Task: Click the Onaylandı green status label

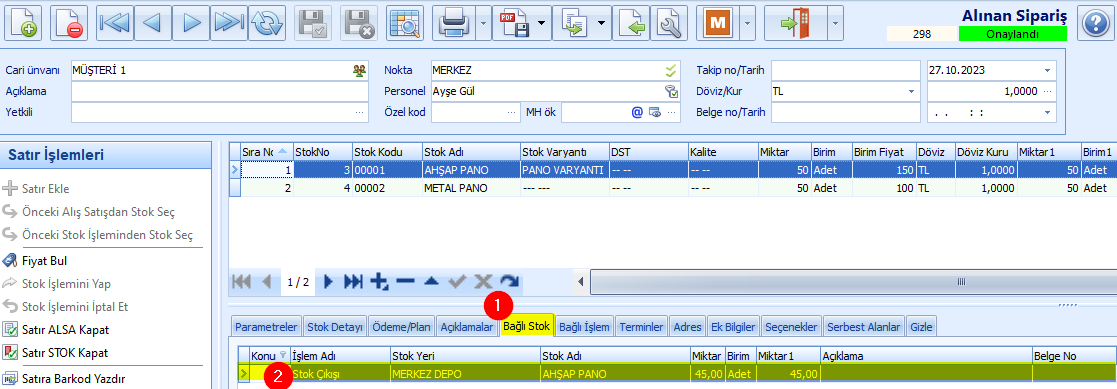Action: 1012,33
